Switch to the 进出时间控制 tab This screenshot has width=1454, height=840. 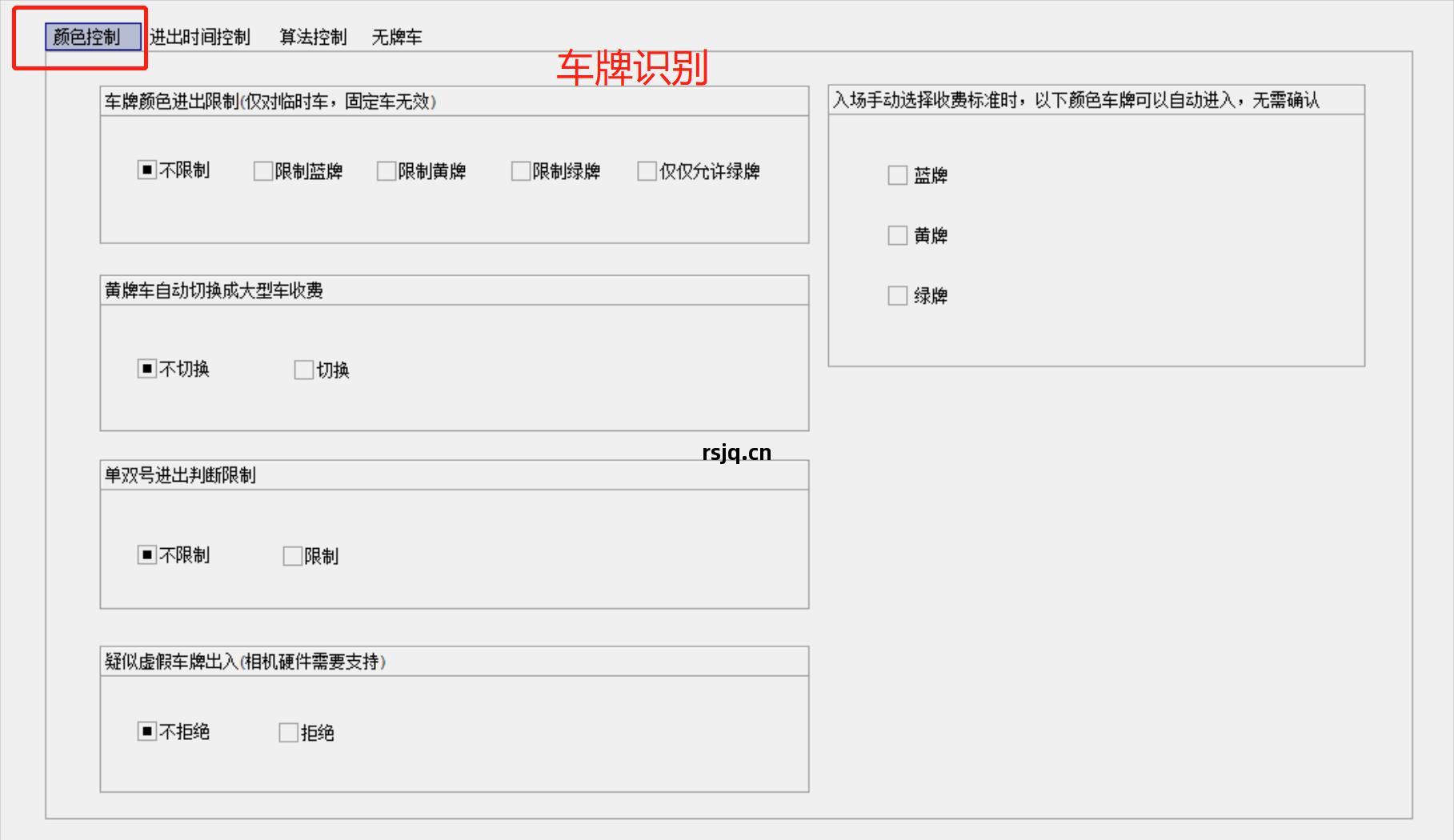[199, 37]
